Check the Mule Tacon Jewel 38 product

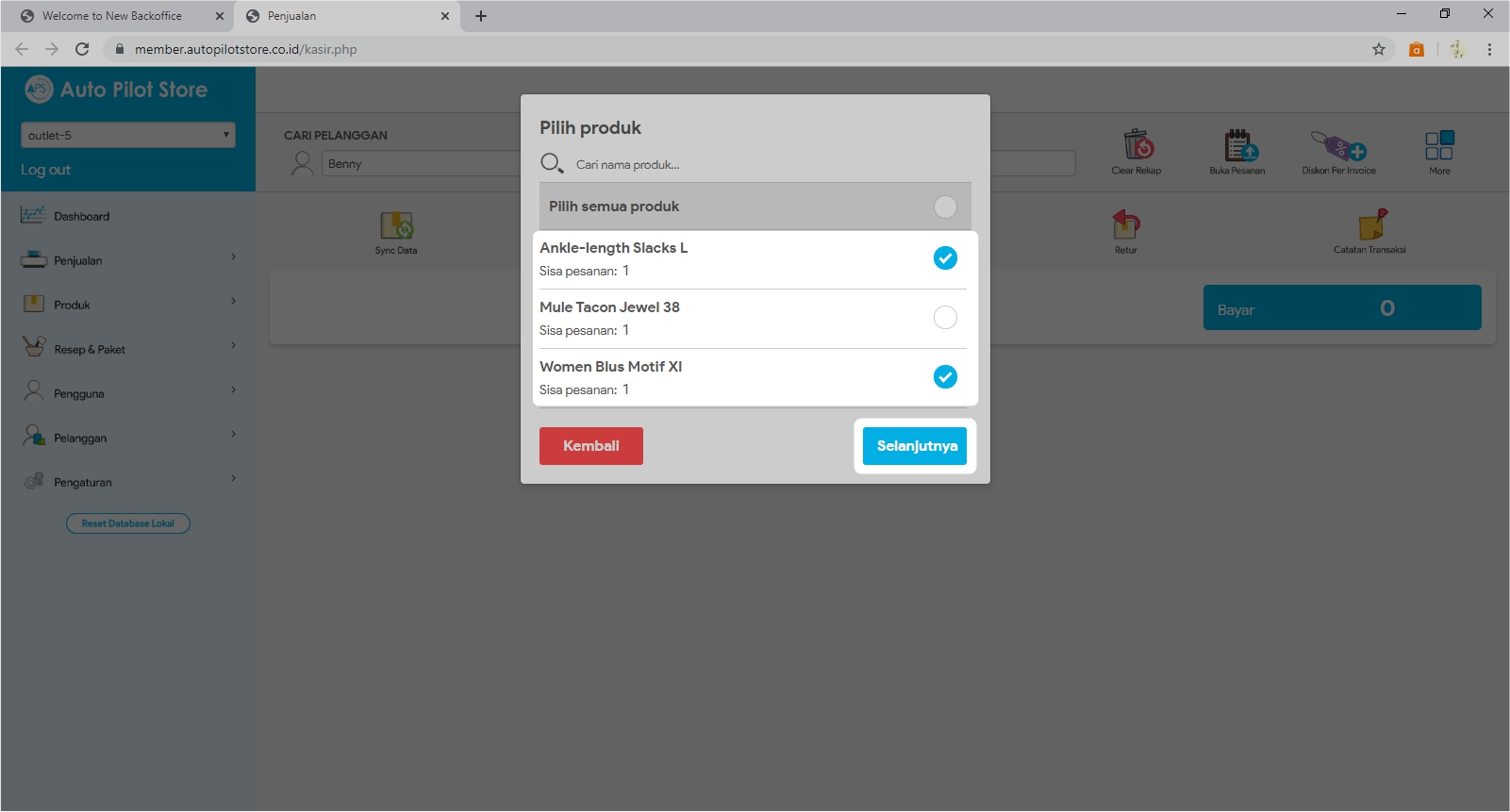945,318
